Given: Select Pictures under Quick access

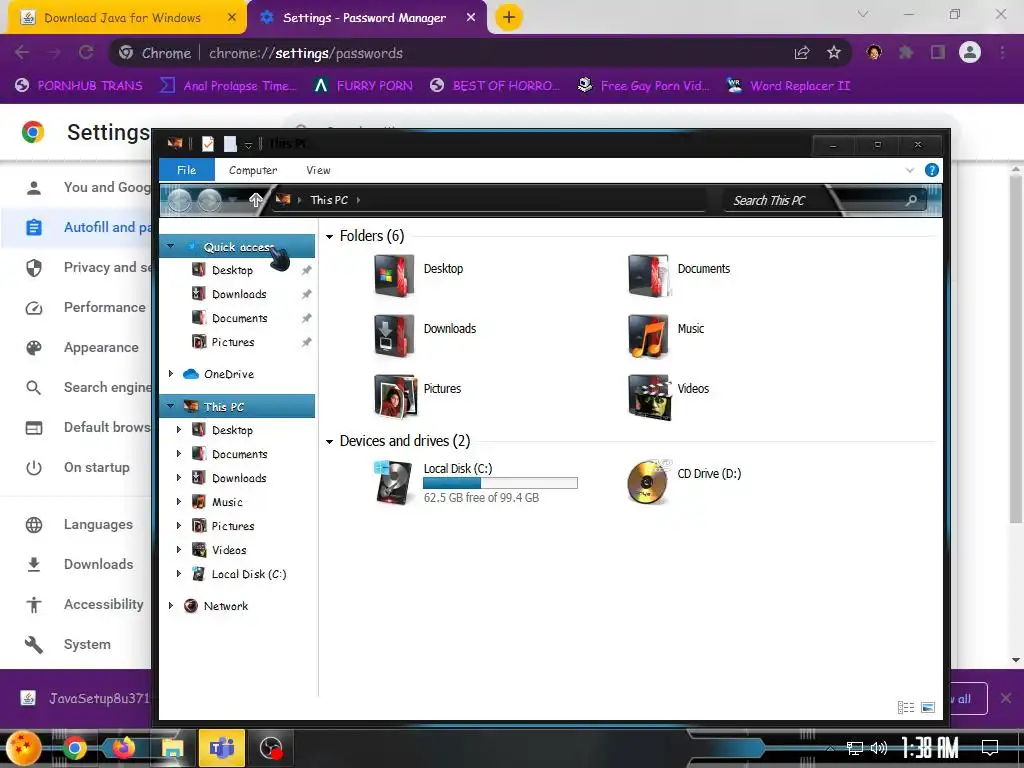Looking at the screenshot, I should pos(232,342).
